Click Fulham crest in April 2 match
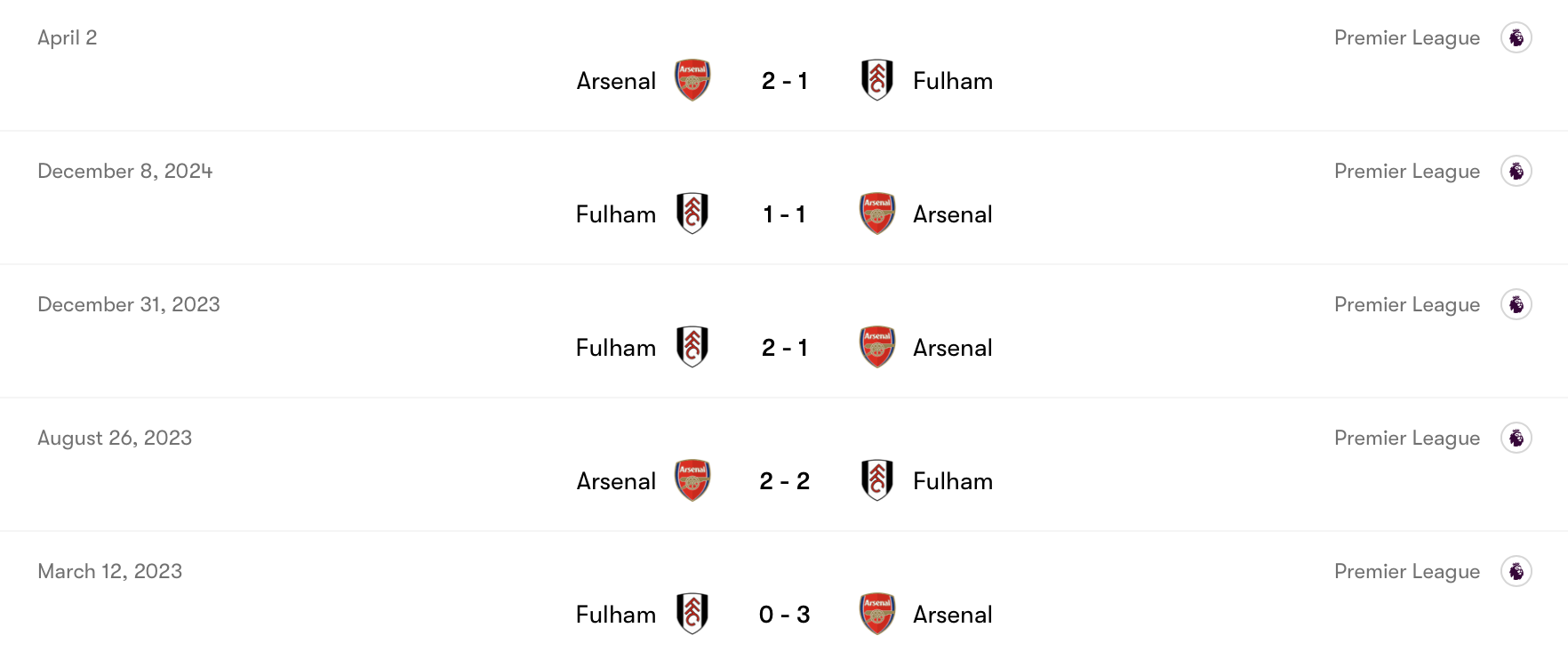Screen dimensions: 1568x660 click(877, 80)
